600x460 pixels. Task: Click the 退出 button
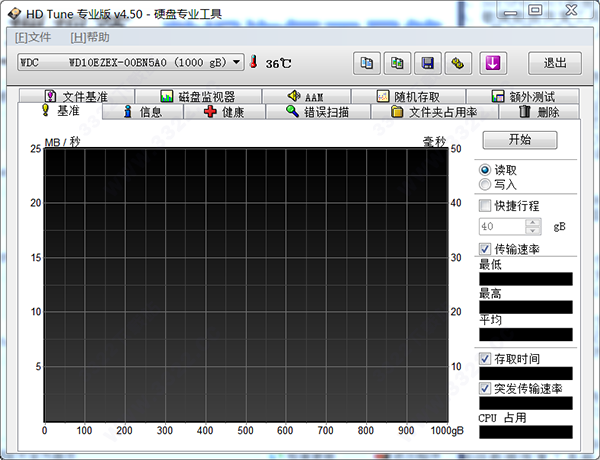pos(554,63)
